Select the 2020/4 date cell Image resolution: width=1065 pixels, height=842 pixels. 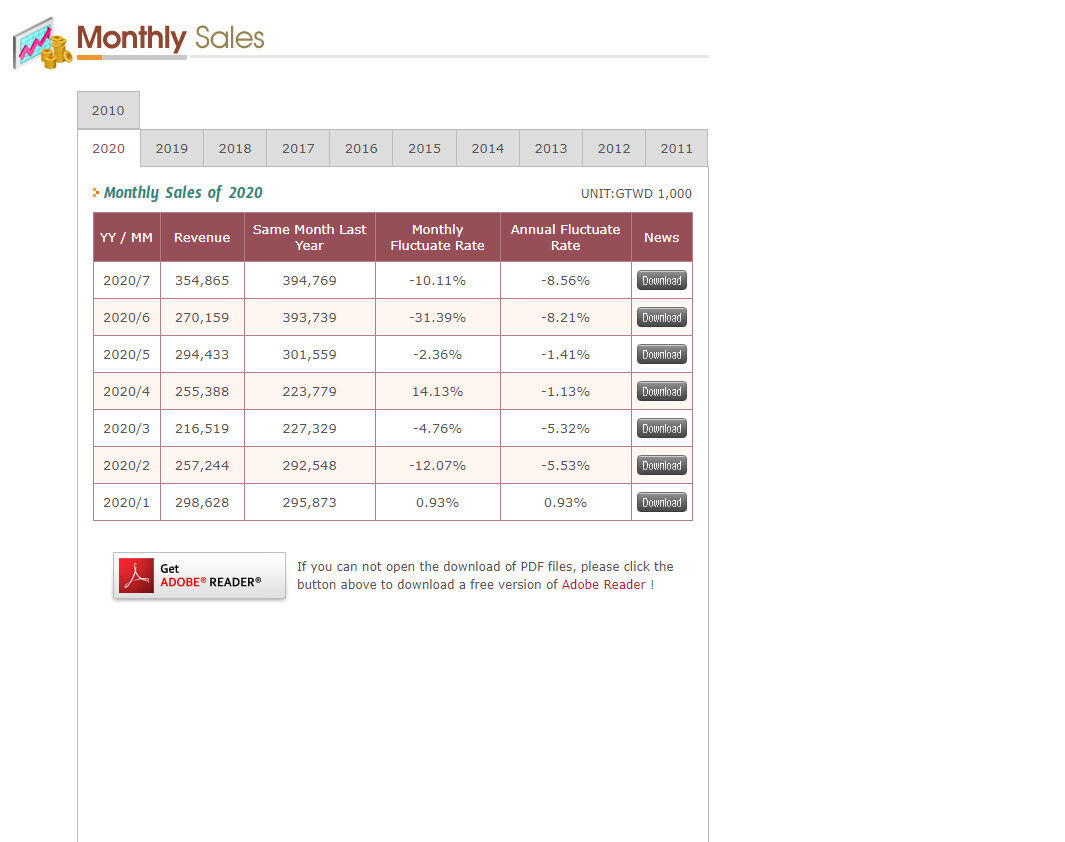pyautogui.click(x=126, y=391)
